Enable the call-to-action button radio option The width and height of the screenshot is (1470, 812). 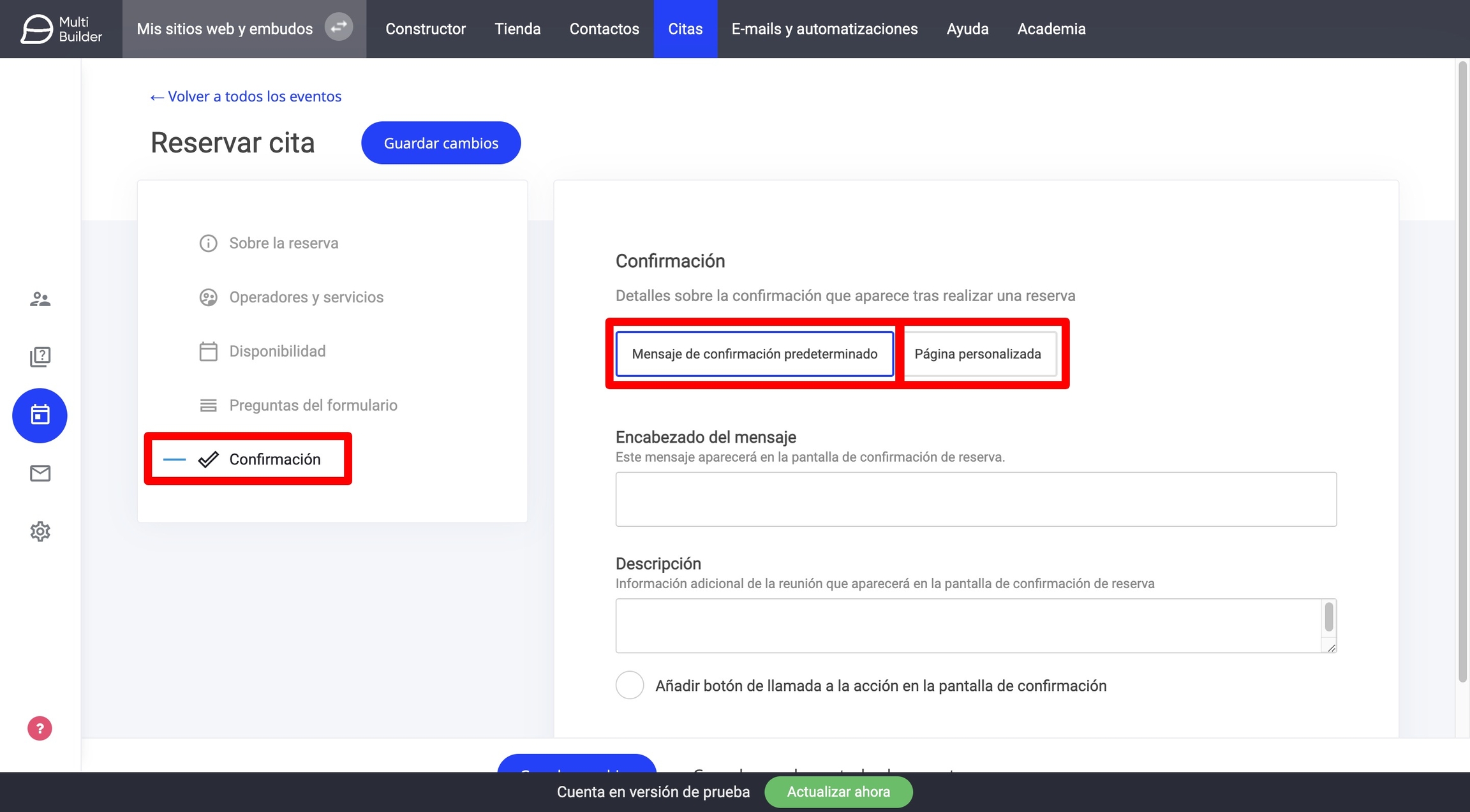pyautogui.click(x=630, y=685)
